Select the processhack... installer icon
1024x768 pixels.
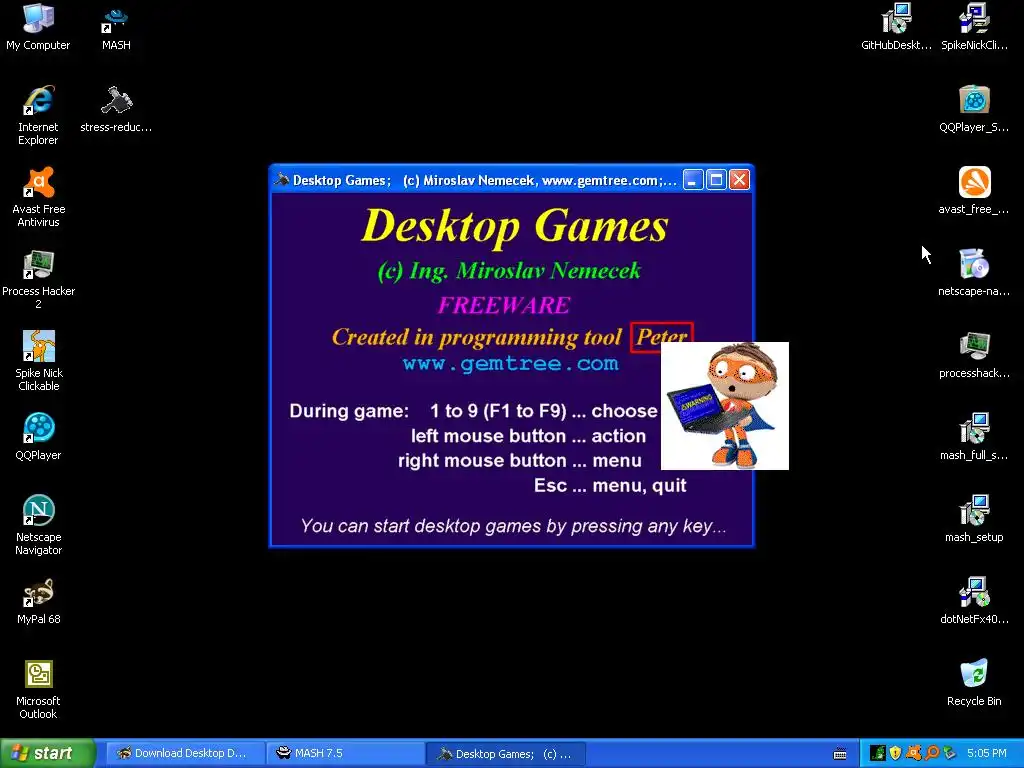coord(974,354)
